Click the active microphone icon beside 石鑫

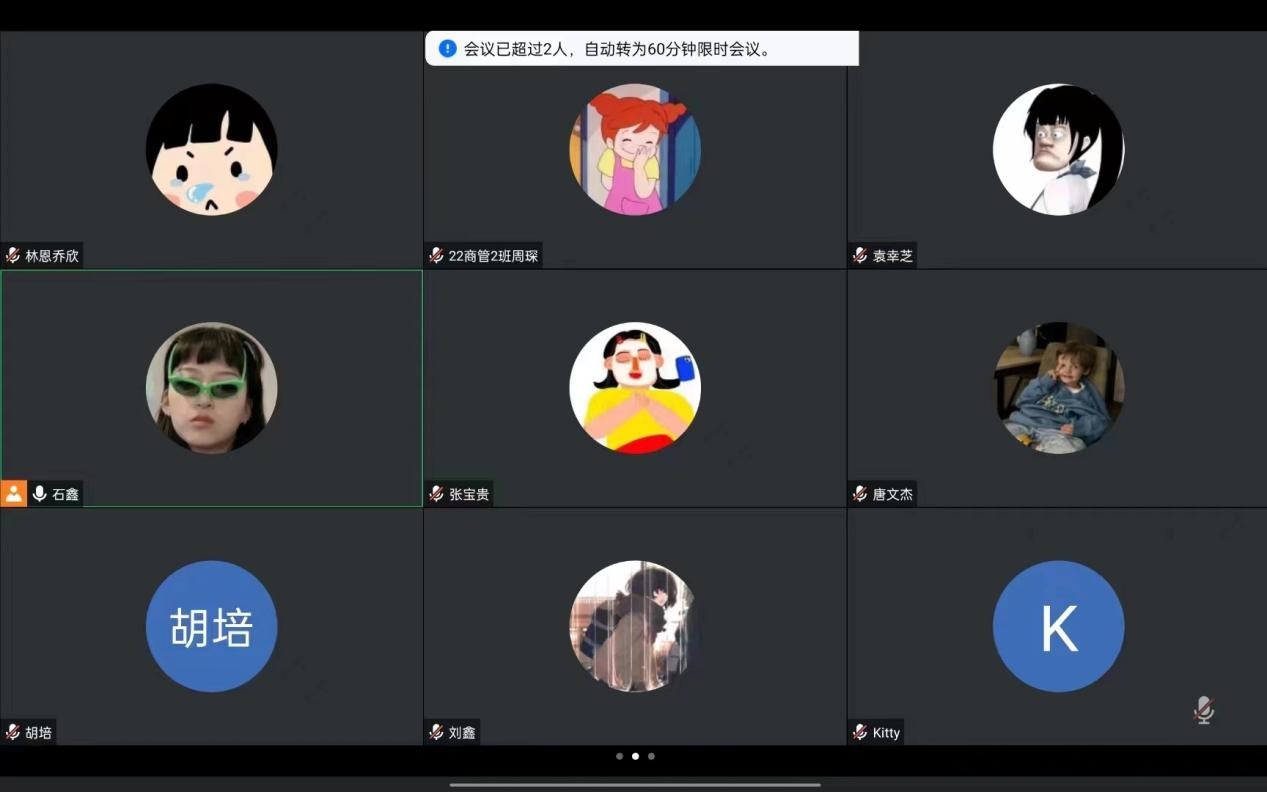pyautogui.click(x=40, y=493)
